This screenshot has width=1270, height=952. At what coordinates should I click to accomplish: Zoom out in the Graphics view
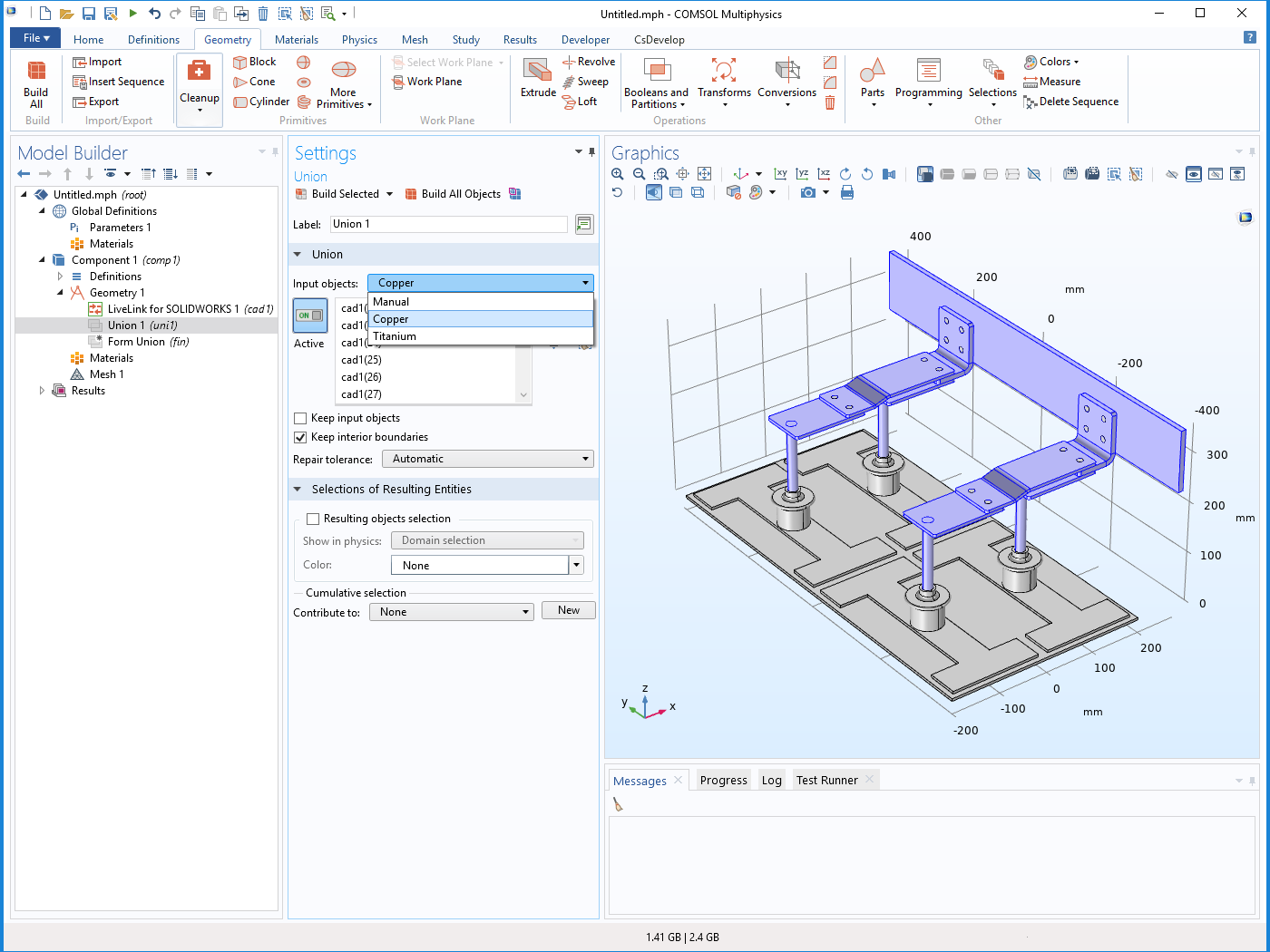click(640, 174)
